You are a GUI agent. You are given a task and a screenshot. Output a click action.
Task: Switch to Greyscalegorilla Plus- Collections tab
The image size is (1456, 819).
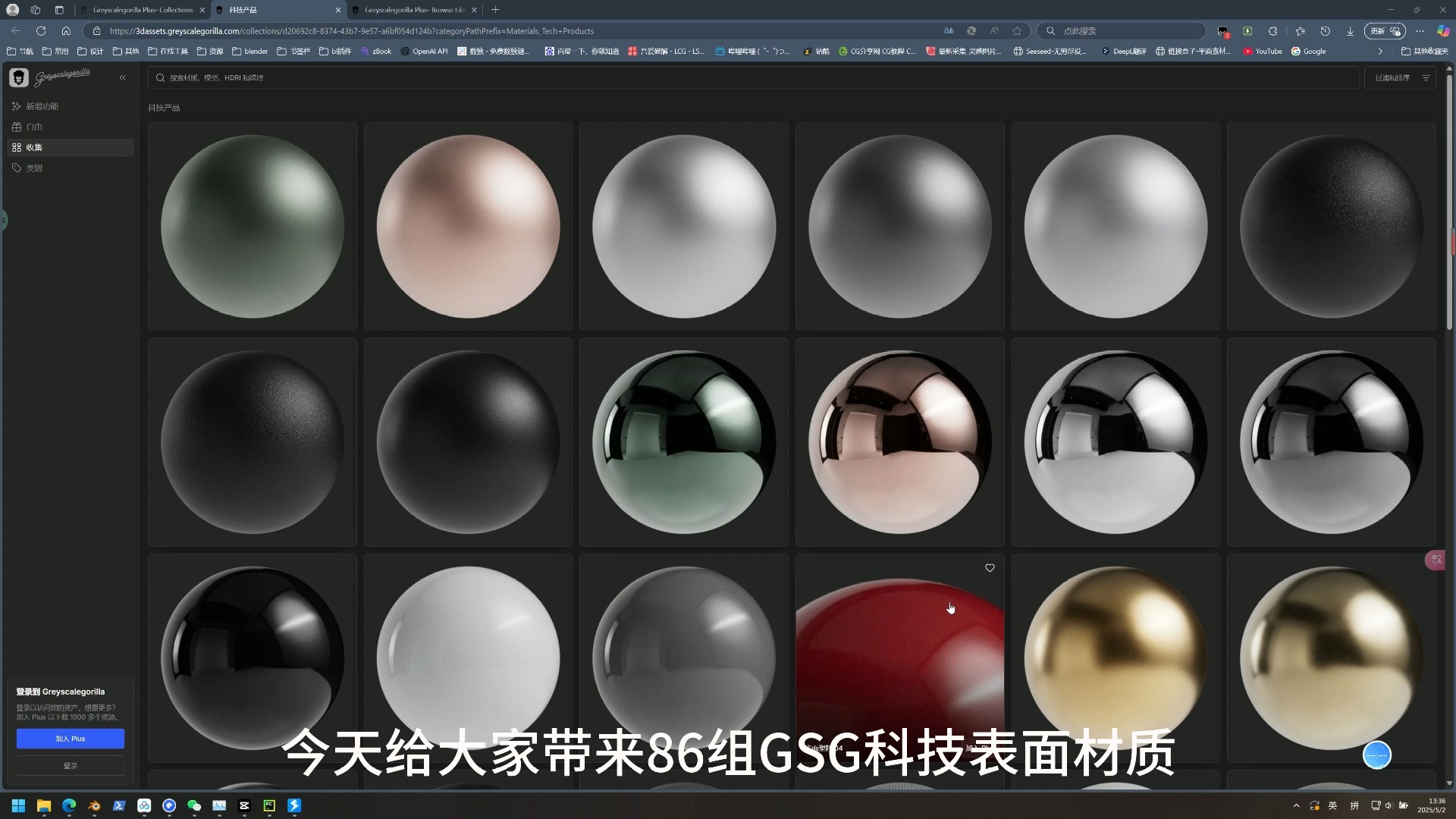[142, 10]
